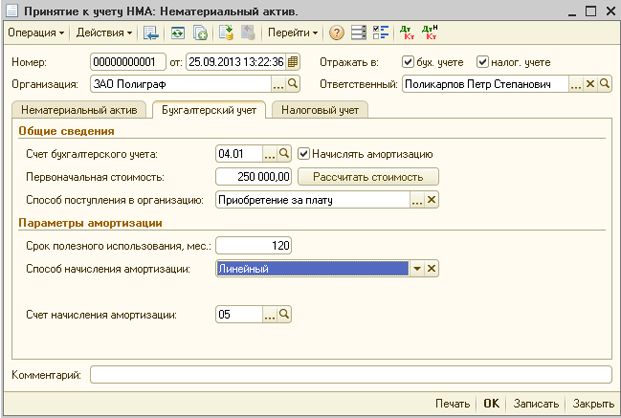Click the Рассчитать стоимость button
The width and height of the screenshot is (621, 418).
(368, 177)
